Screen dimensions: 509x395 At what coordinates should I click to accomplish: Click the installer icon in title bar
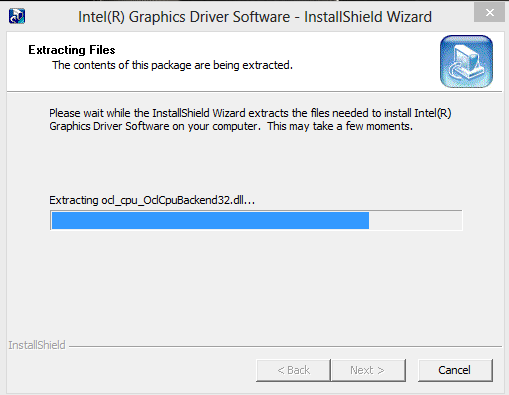(x=17, y=16)
